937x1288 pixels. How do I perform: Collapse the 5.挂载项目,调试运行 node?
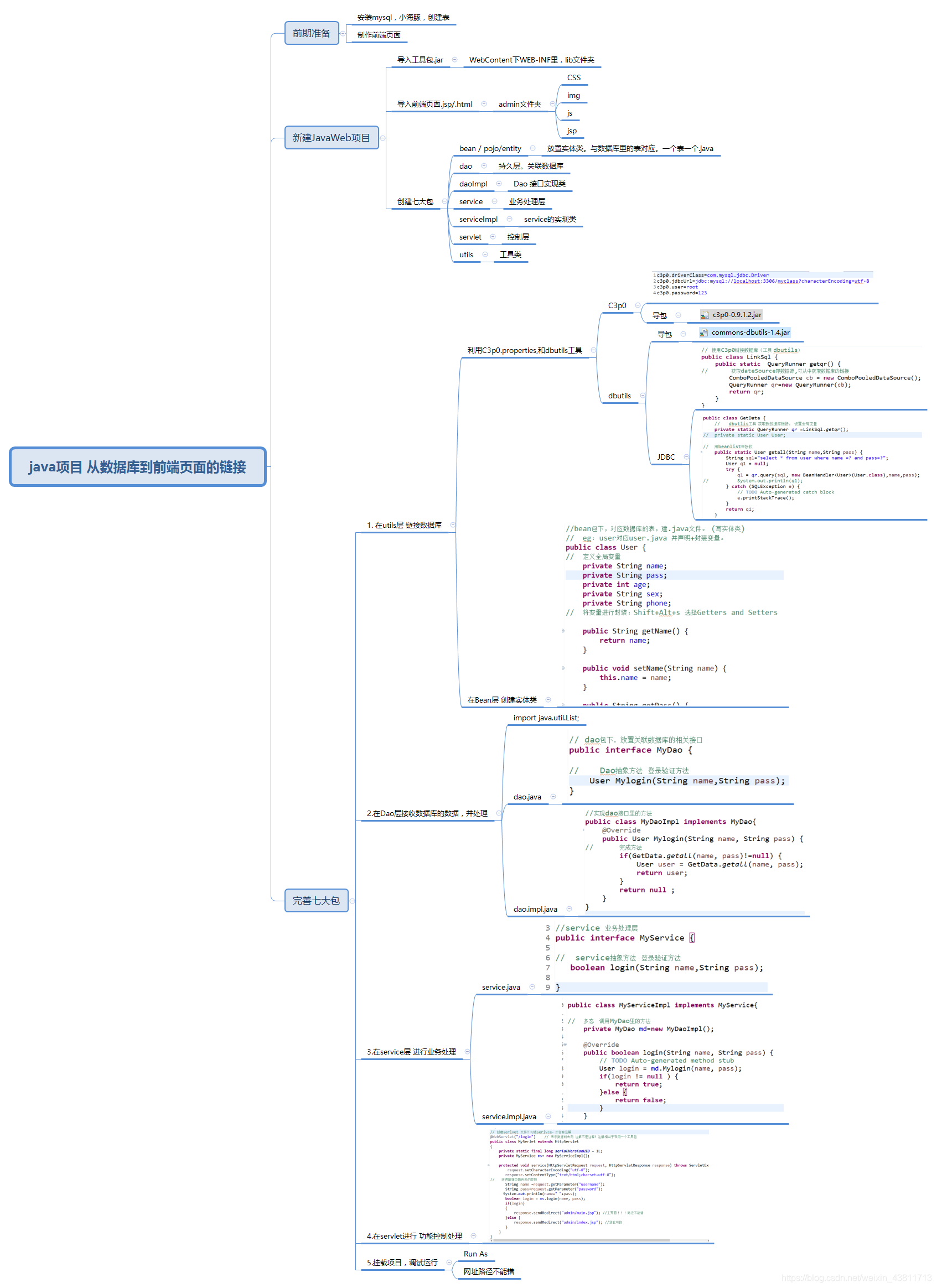(449, 1263)
